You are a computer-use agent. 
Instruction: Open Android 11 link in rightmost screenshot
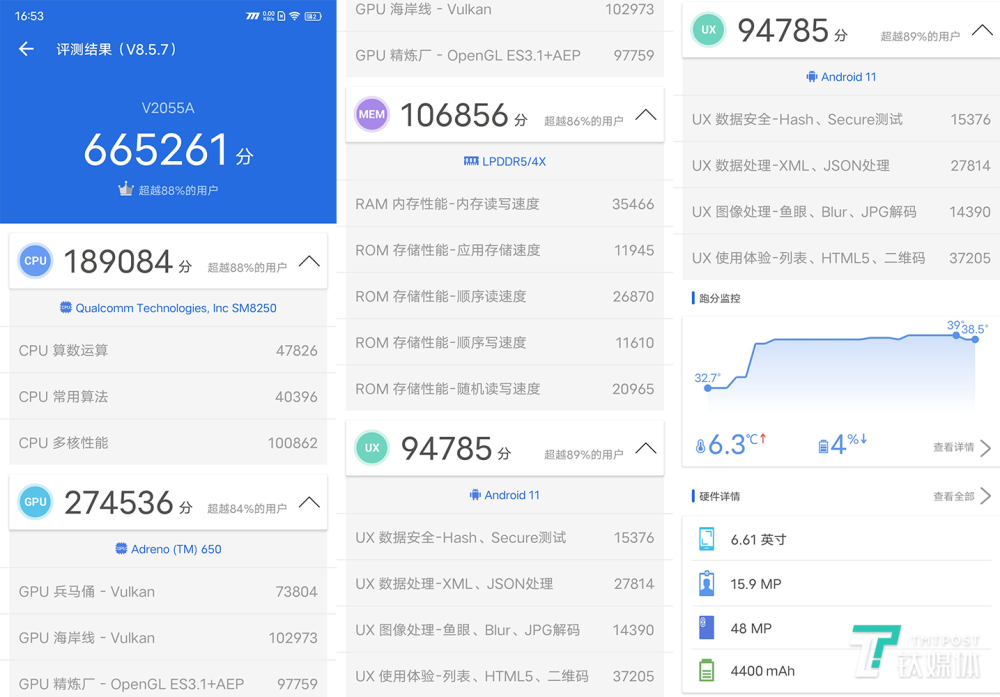[x=842, y=77]
